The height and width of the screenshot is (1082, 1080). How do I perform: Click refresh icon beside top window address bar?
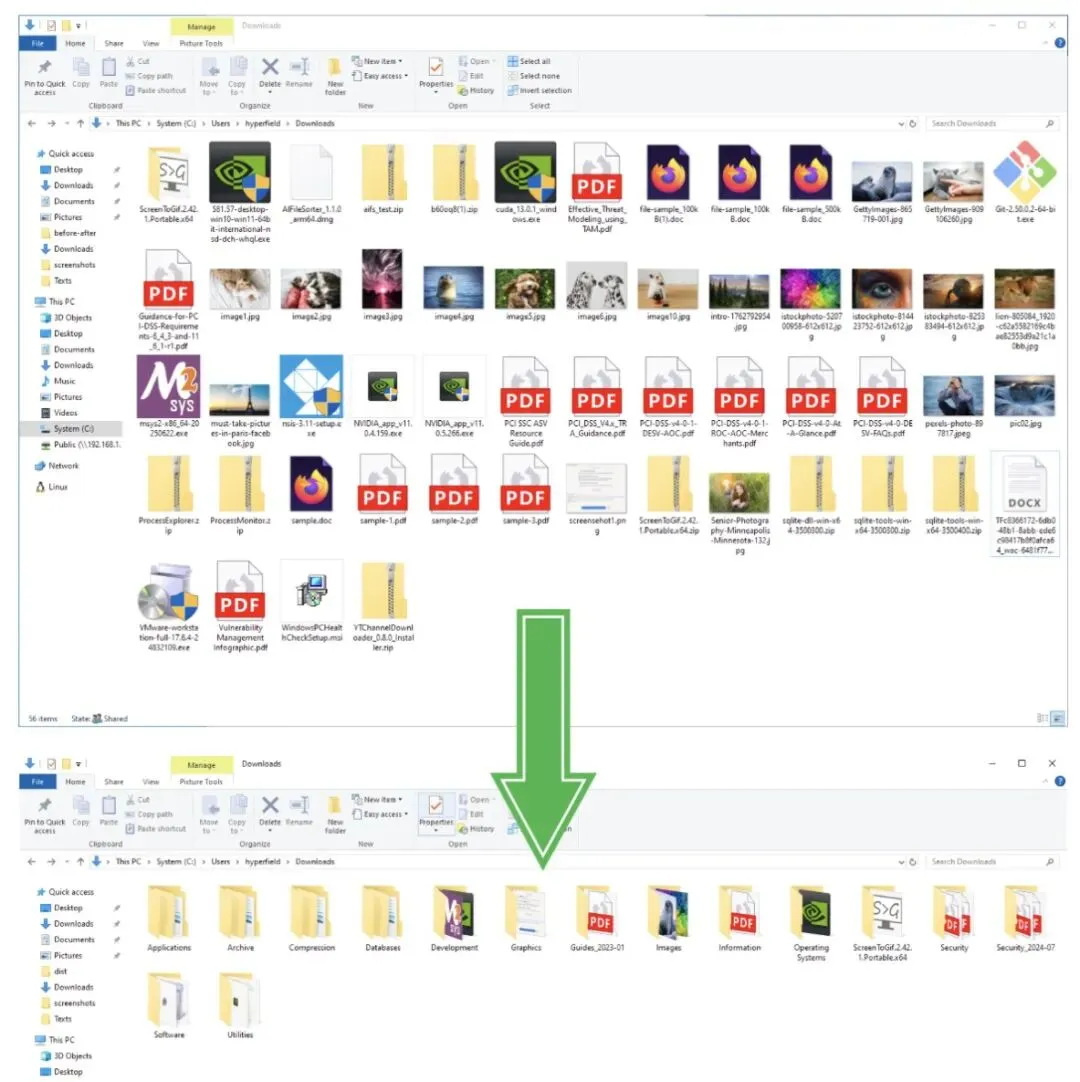pyautogui.click(x=912, y=124)
